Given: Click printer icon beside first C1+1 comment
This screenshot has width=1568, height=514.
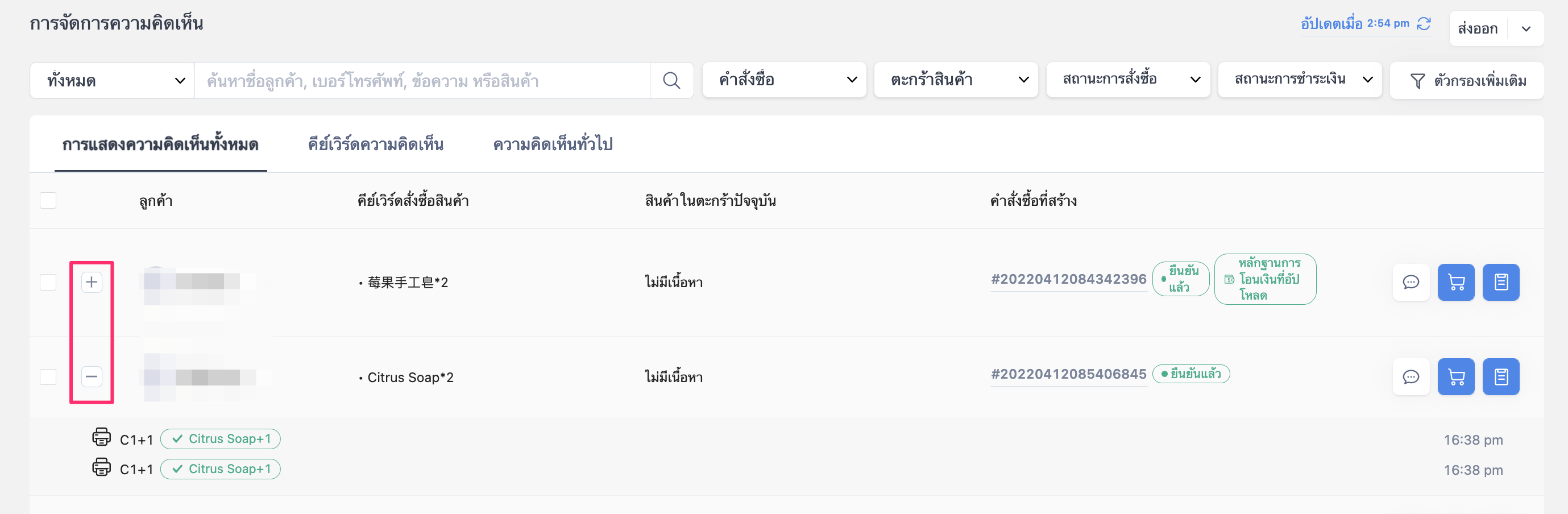Looking at the screenshot, I should point(101,437).
